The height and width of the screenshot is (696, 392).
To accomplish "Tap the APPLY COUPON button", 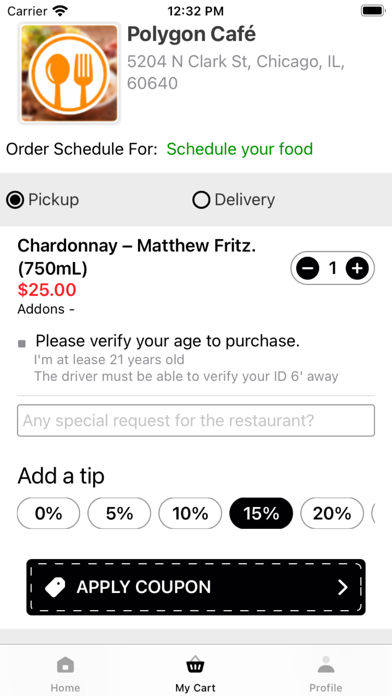I will 196,587.
